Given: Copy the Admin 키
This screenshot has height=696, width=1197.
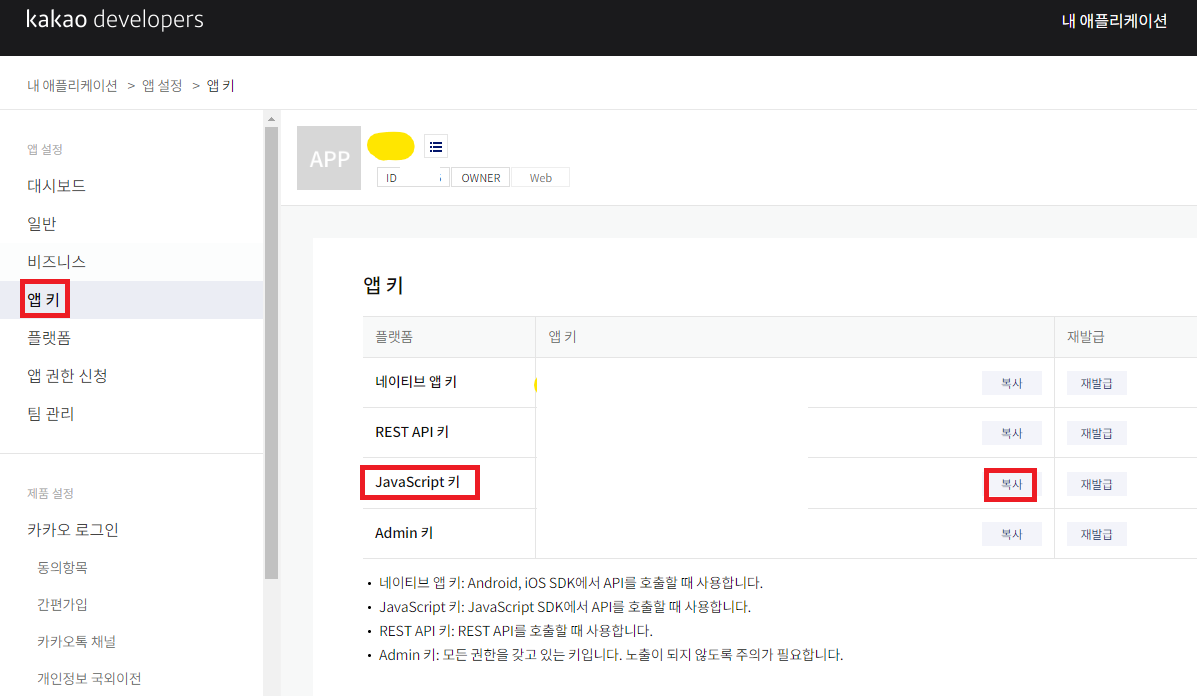Looking at the screenshot, I should pyautogui.click(x=1011, y=534).
